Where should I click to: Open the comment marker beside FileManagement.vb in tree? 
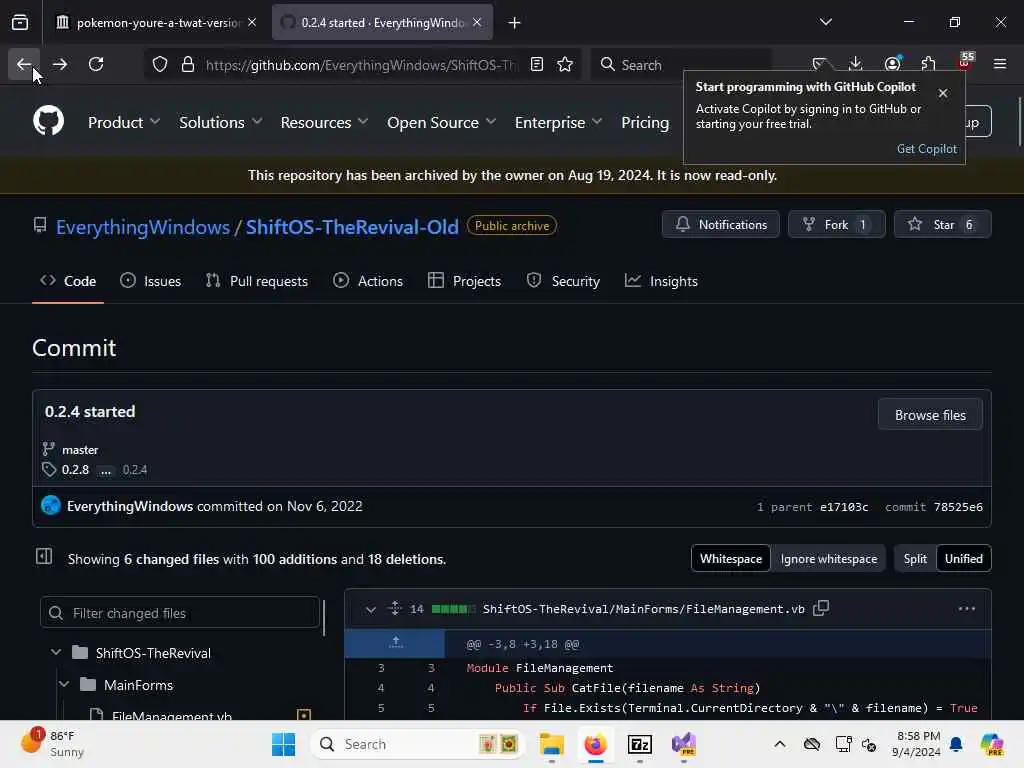coord(304,715)
